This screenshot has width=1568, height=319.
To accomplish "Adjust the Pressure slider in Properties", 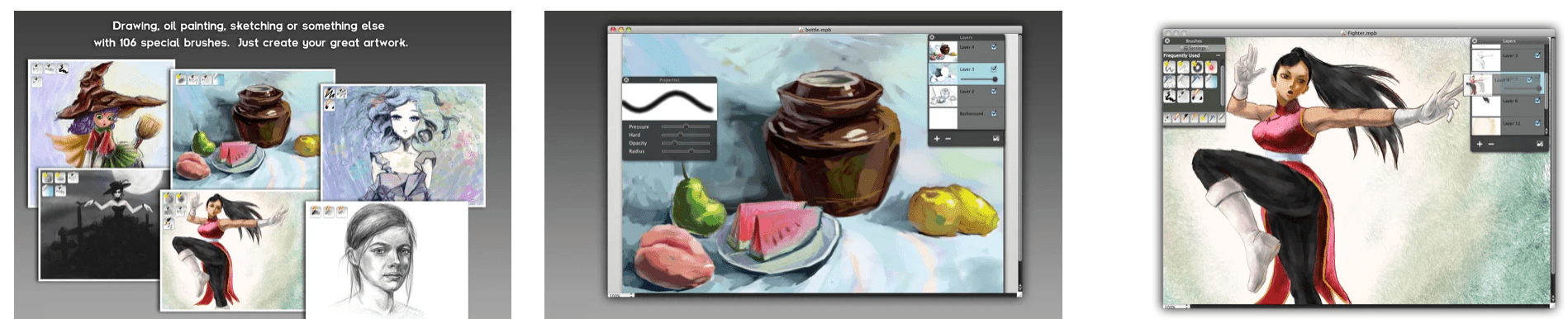I will pyautogui.click(x=686, y=126).
